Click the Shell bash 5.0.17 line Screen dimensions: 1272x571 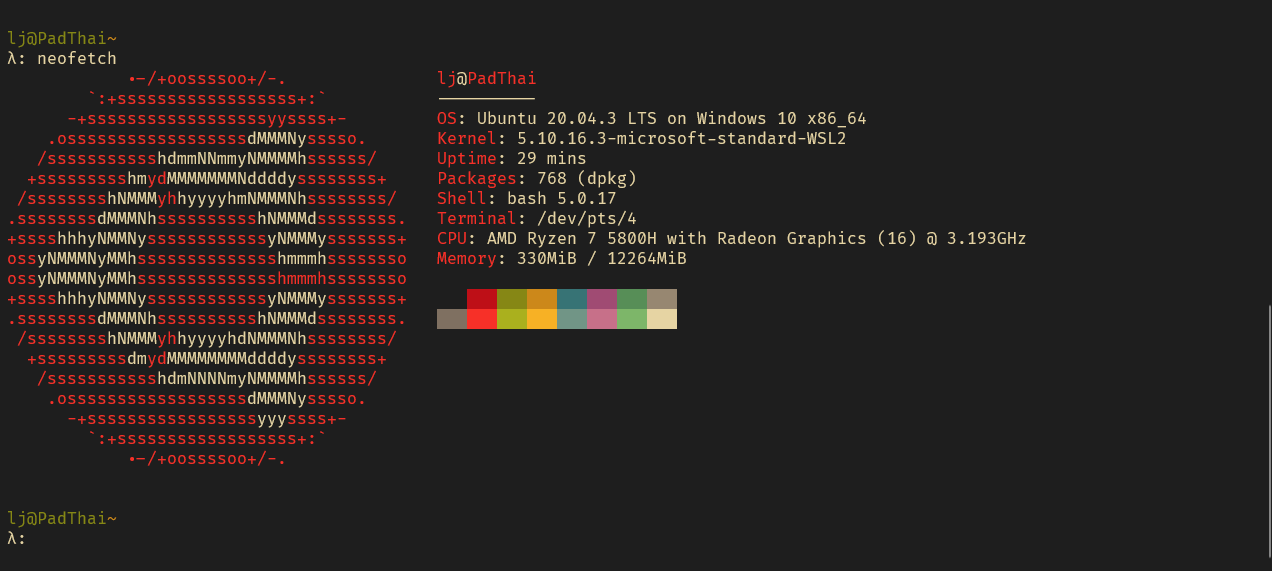point(527,199)
